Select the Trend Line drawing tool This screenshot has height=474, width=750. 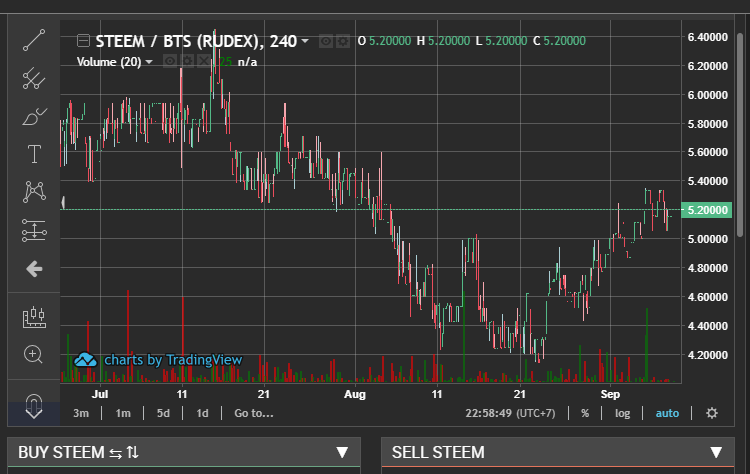point(34,40)
